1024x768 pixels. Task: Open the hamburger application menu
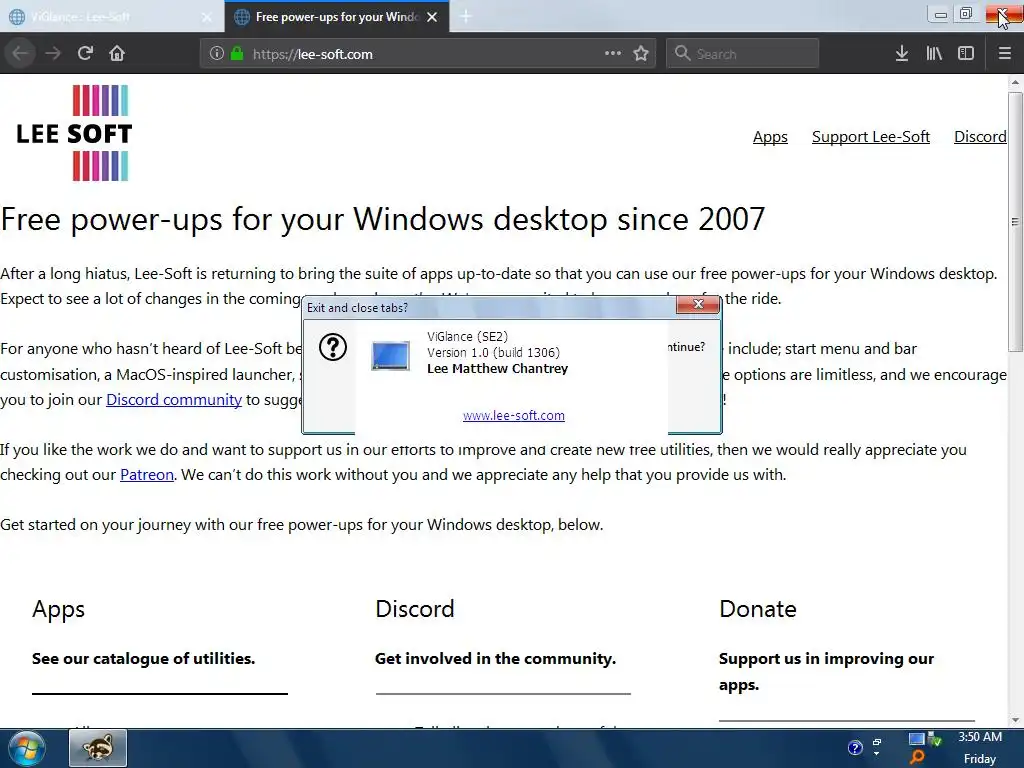pos(1005,54)
